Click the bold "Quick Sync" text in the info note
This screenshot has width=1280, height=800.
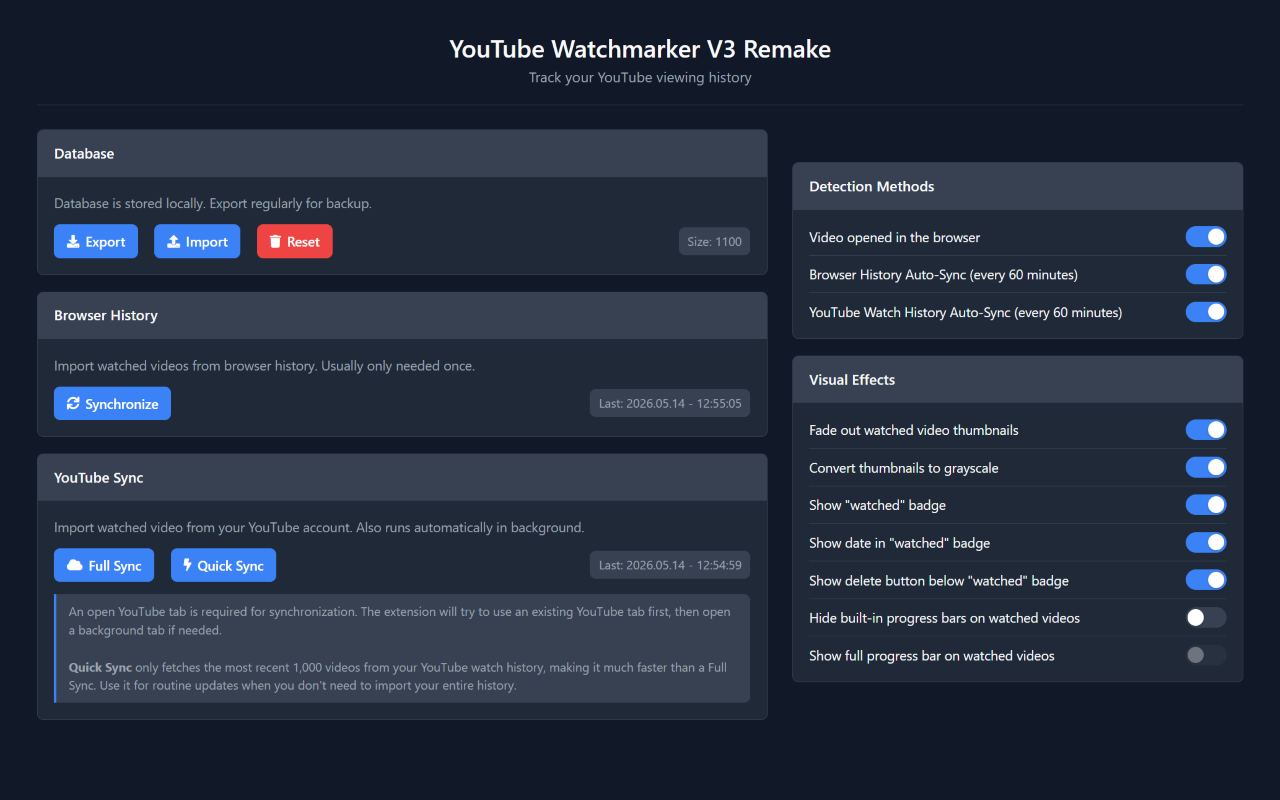point(100,667)
